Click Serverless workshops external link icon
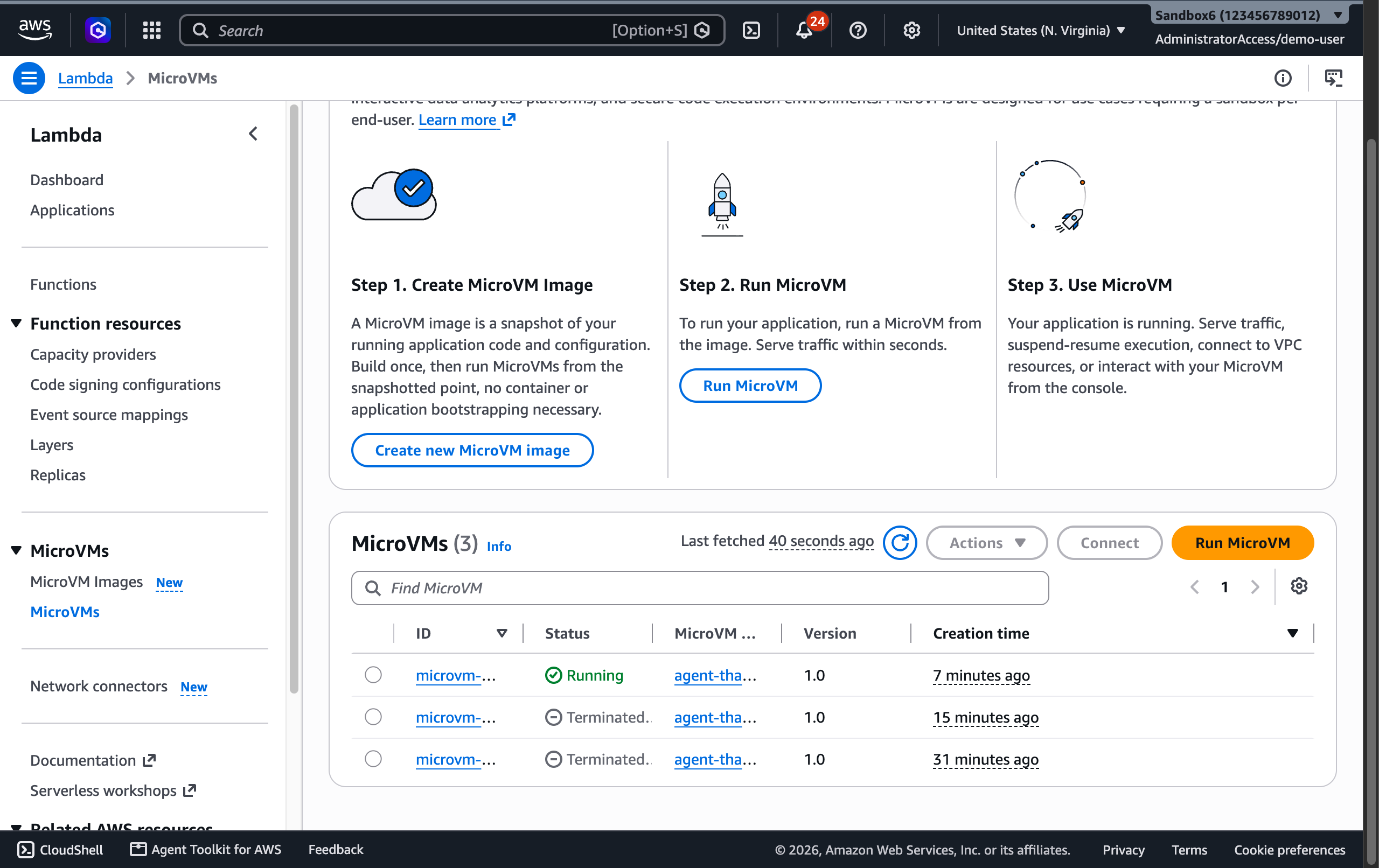The height and width of the screenshot is (868, 1379). point(190,790)
